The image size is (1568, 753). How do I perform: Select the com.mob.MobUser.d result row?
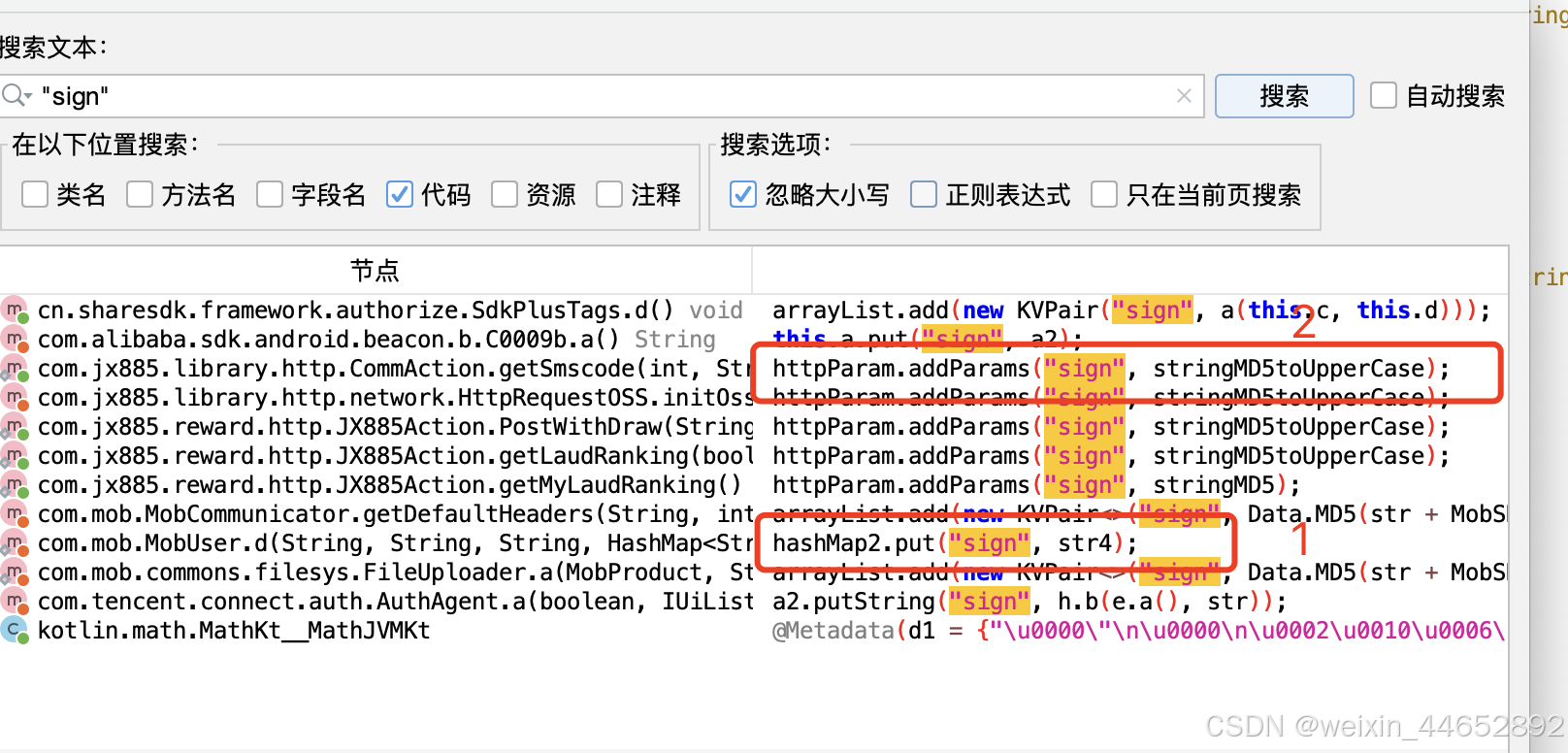tap(754, 543)
